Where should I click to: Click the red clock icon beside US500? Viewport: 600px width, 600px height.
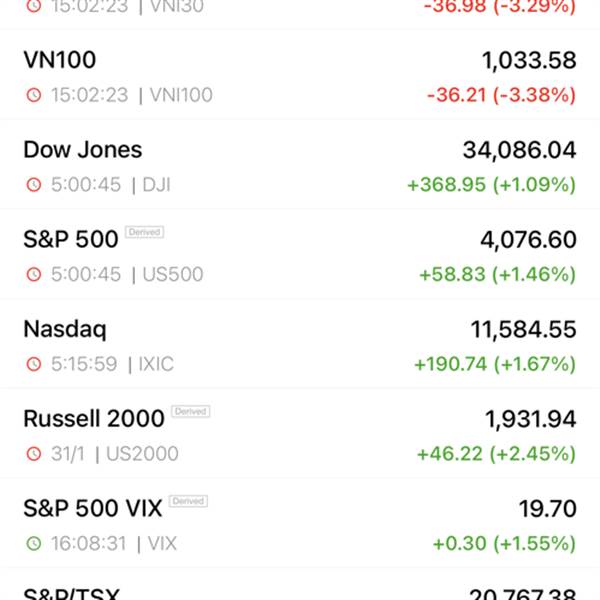coord(34,274)
